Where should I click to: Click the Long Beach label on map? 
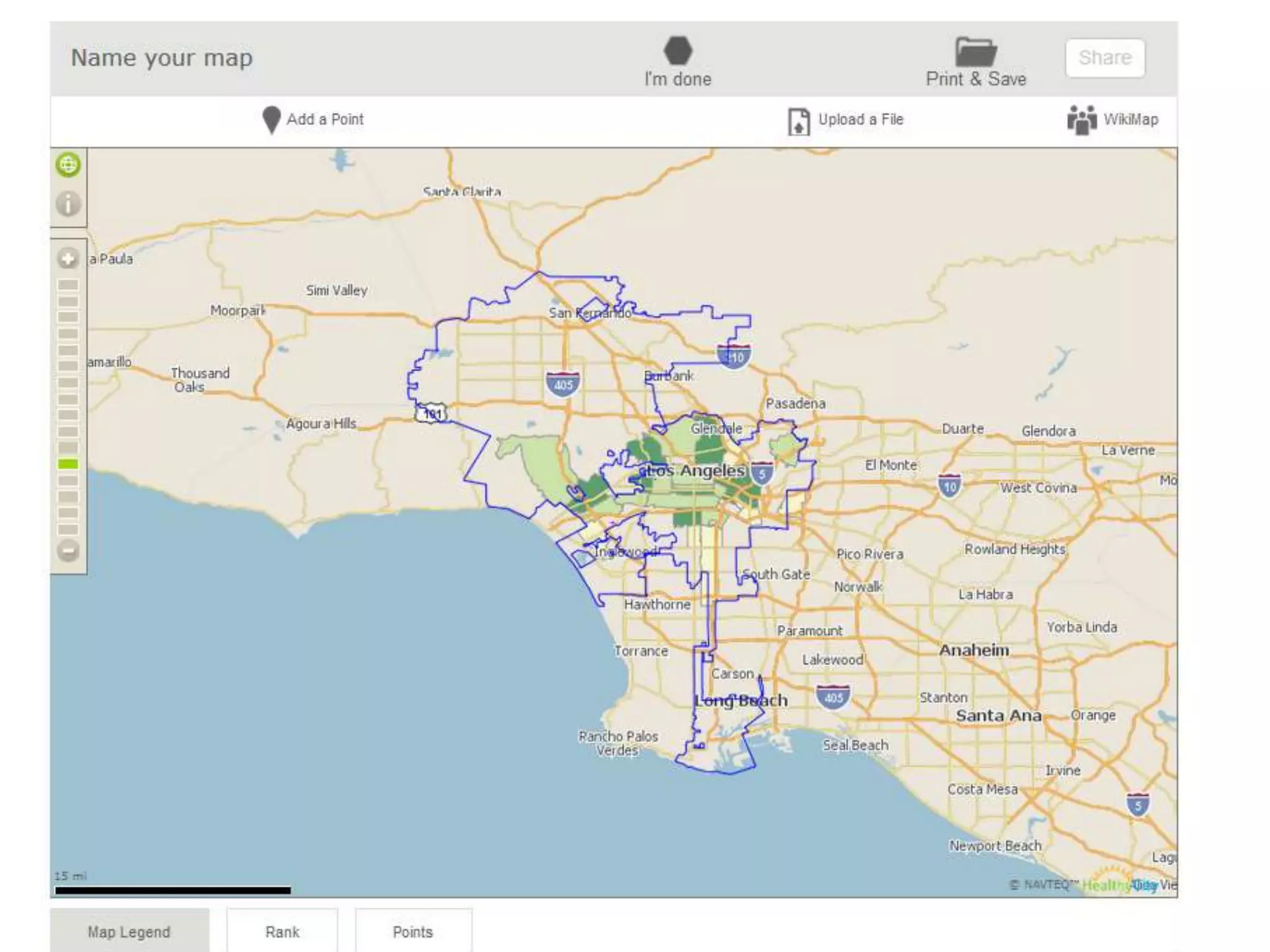coord(741,701)
